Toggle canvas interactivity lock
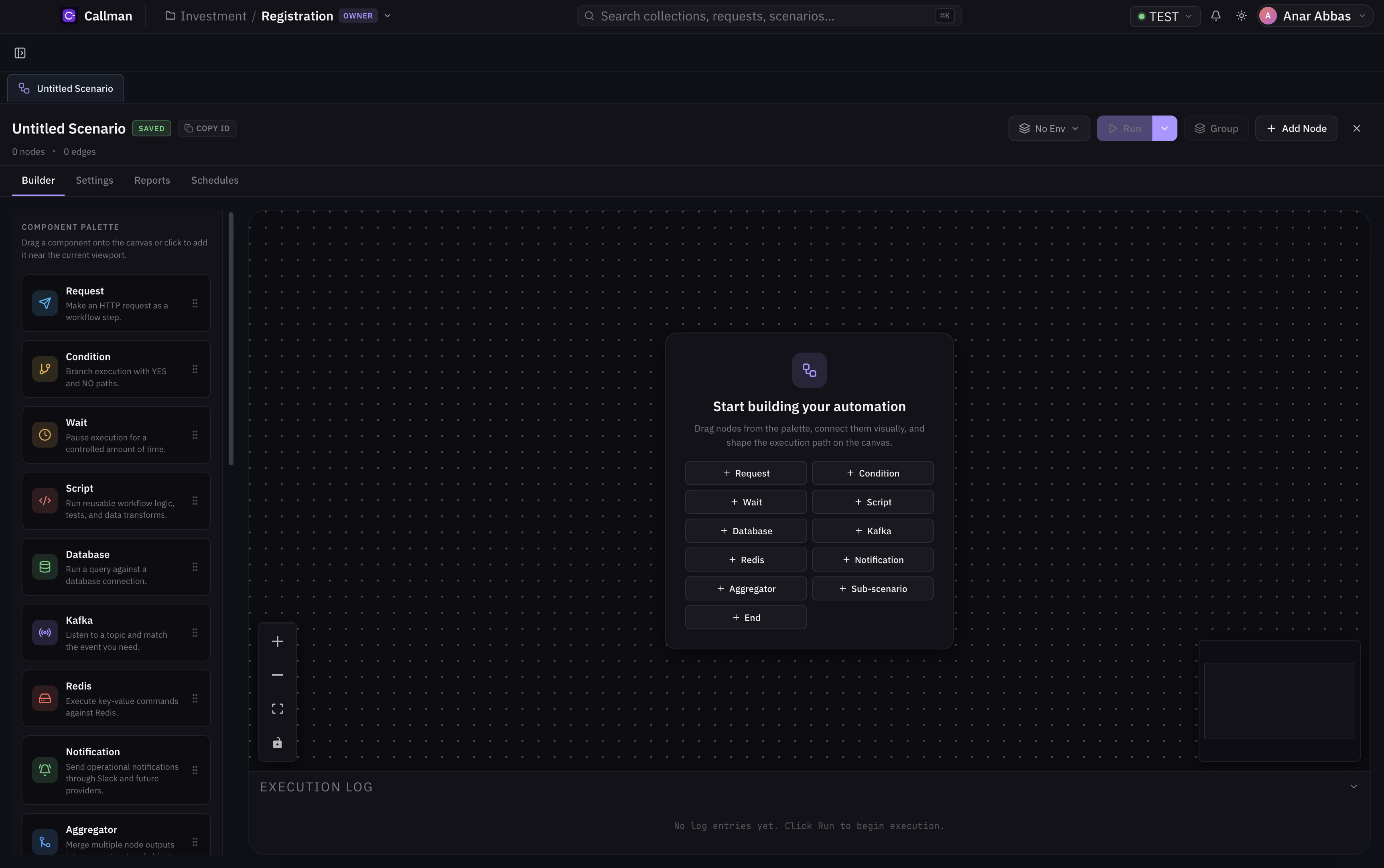The width and height of the screenshot is (1384, 868). click(277, 743)
